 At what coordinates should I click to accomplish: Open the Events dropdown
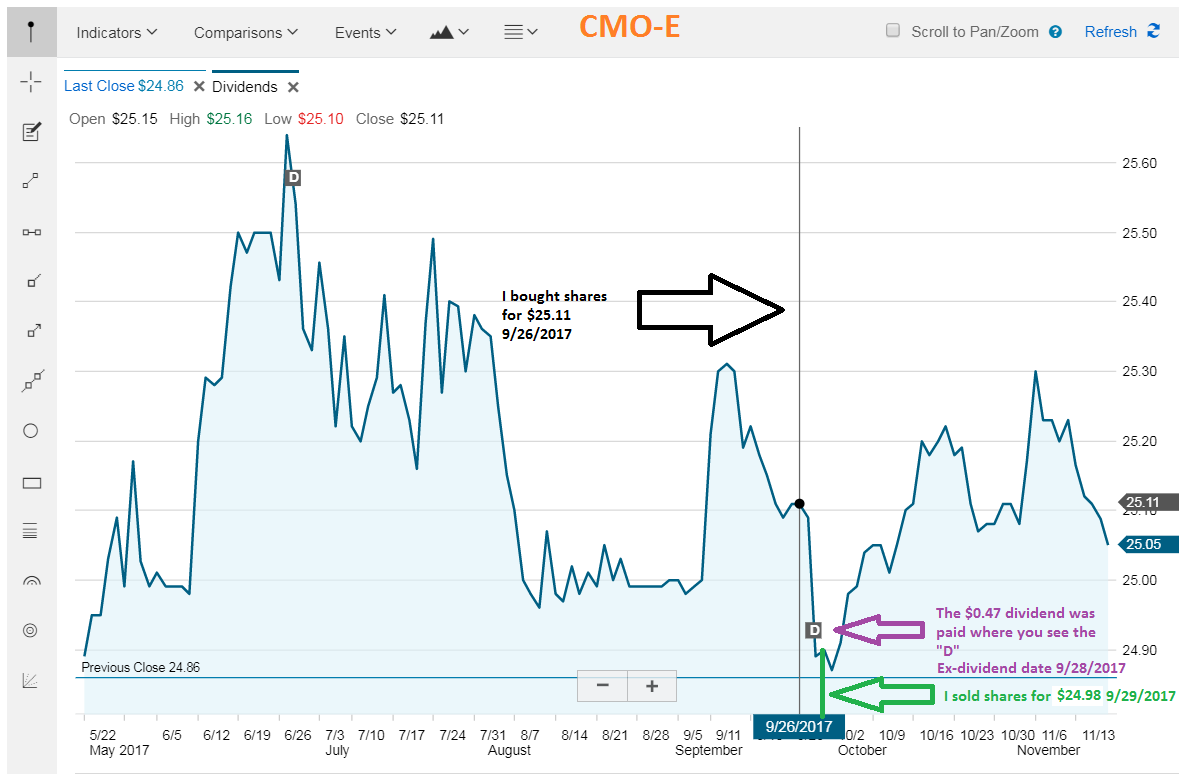point(366,32)
